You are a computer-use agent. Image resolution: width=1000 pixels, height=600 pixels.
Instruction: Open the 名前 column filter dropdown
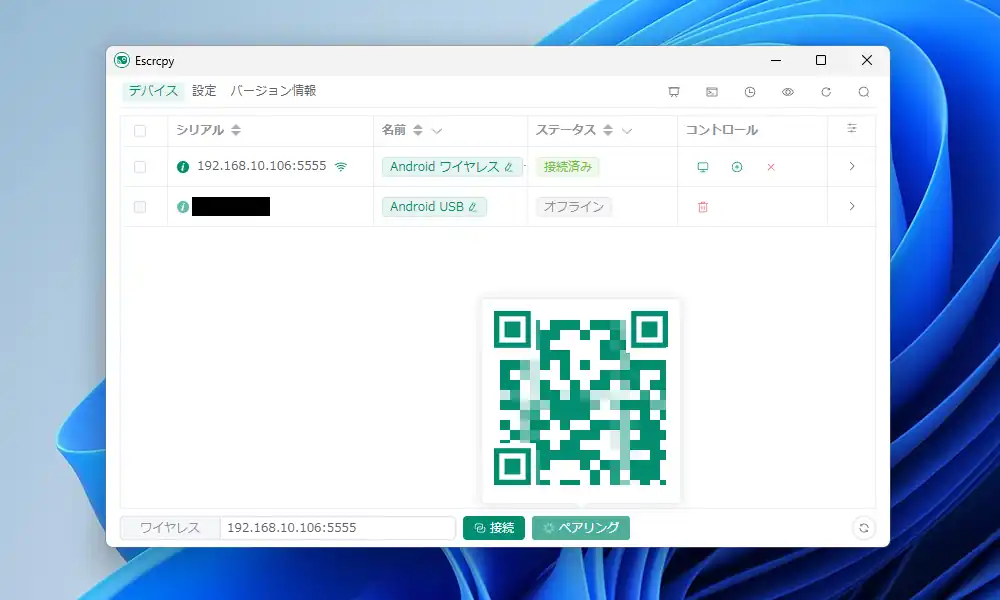point(437,130)
